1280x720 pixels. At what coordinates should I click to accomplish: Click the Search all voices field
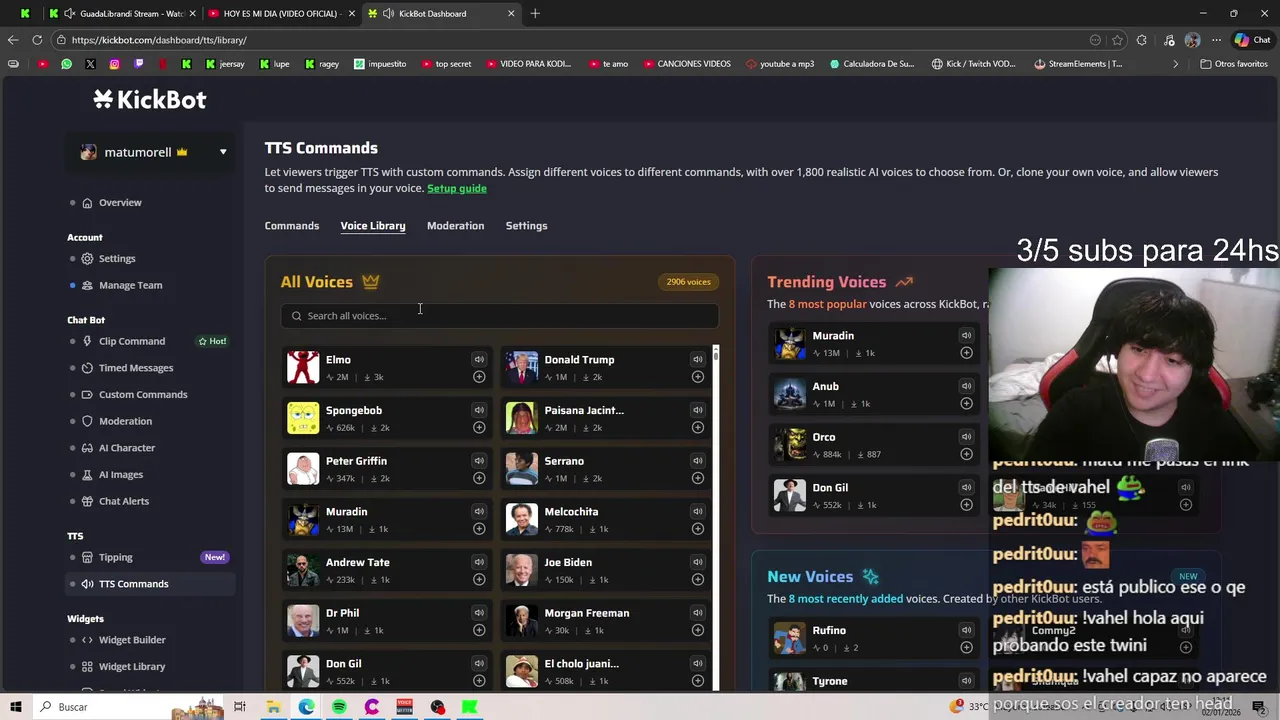coord(499,316)
